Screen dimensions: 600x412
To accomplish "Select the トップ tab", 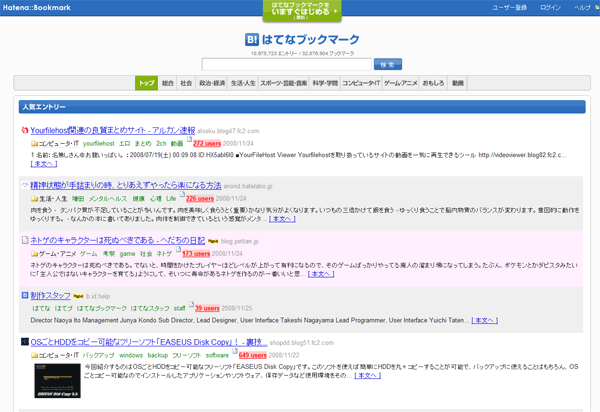I will pyautogui.click(x=147, y=83).
